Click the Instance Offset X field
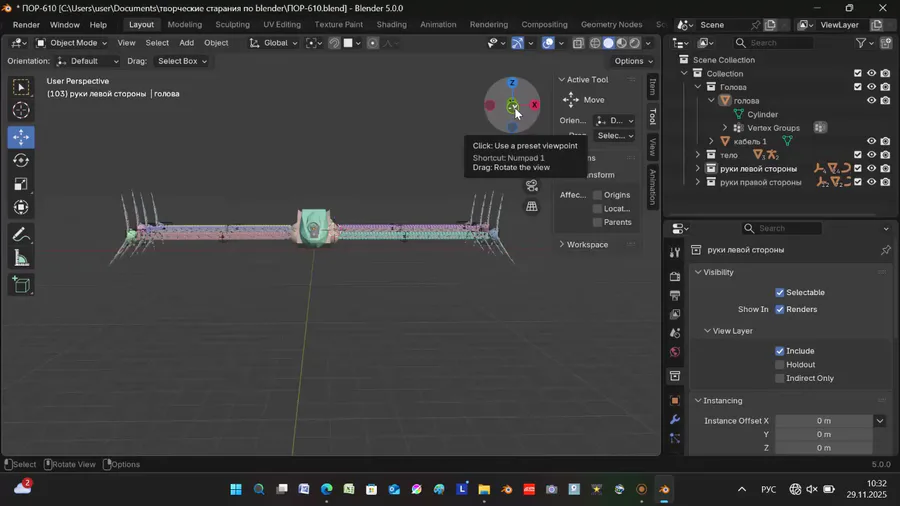Image resolution: width=900 pixels, height=506 pixels. (823, 421)
